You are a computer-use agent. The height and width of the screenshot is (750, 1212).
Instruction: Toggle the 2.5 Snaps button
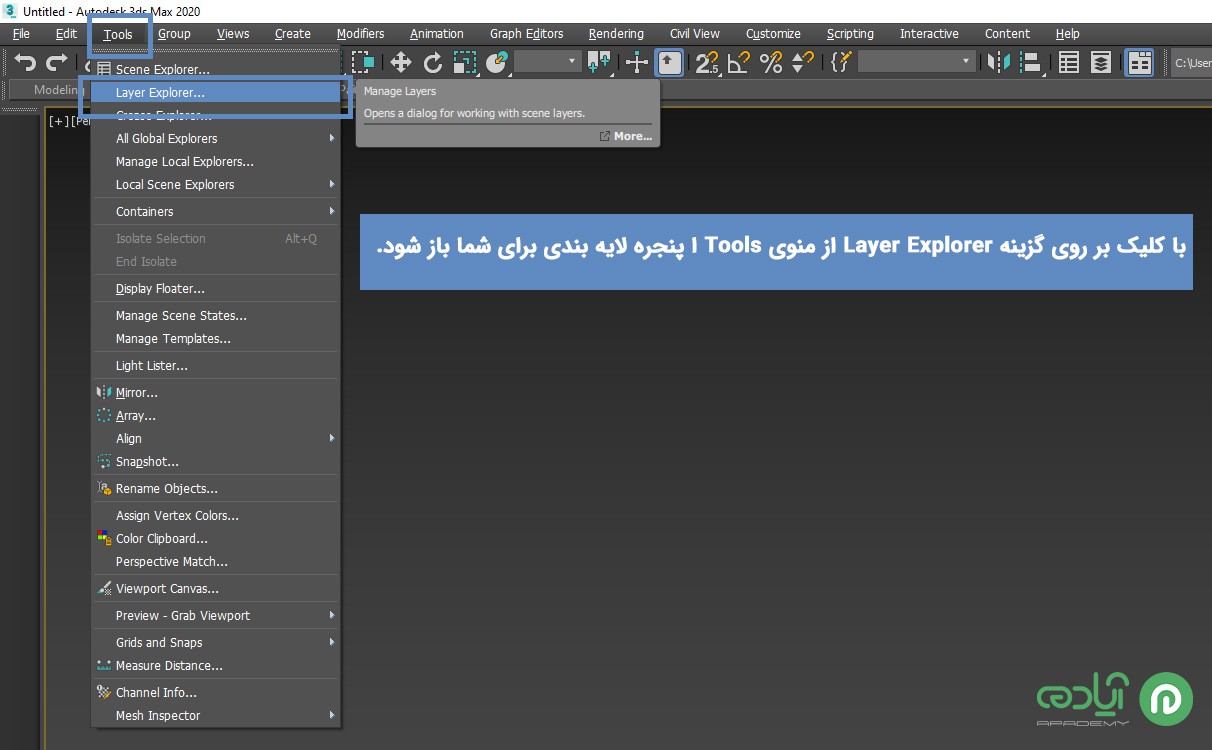click(707, 63)
